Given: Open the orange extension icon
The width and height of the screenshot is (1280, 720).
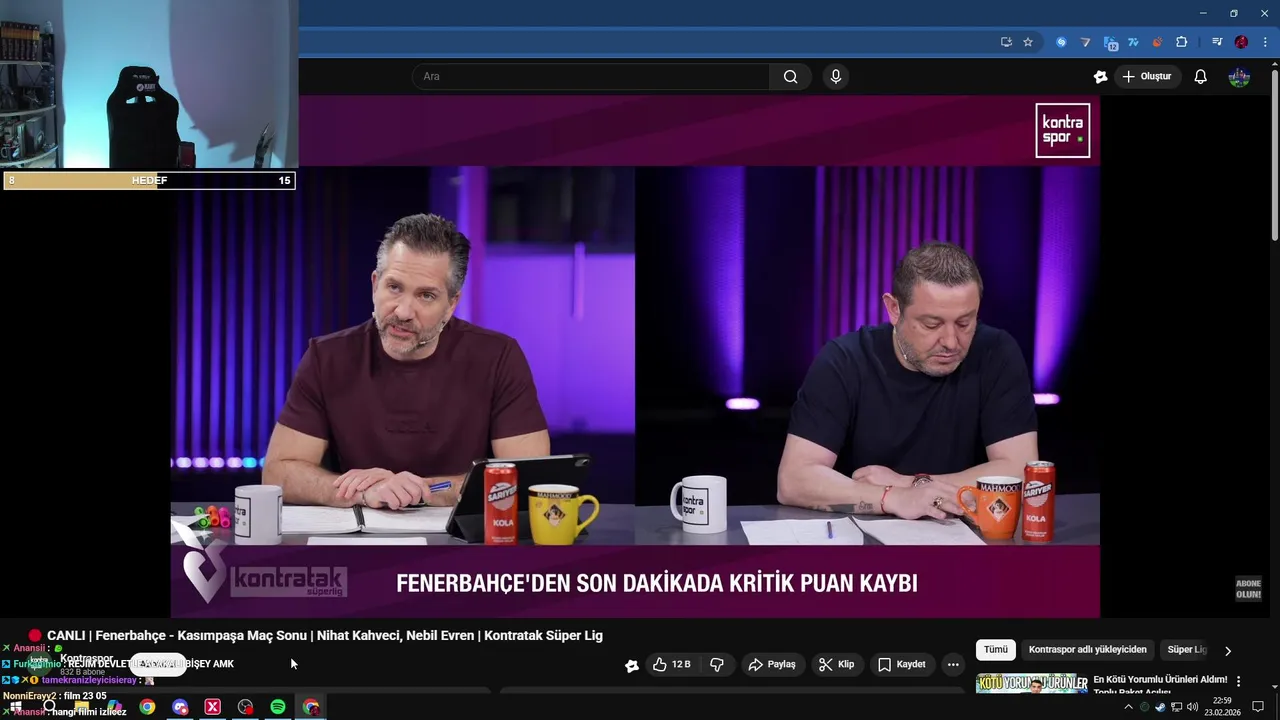Looking at the screenshot, I should [1157, 42].
